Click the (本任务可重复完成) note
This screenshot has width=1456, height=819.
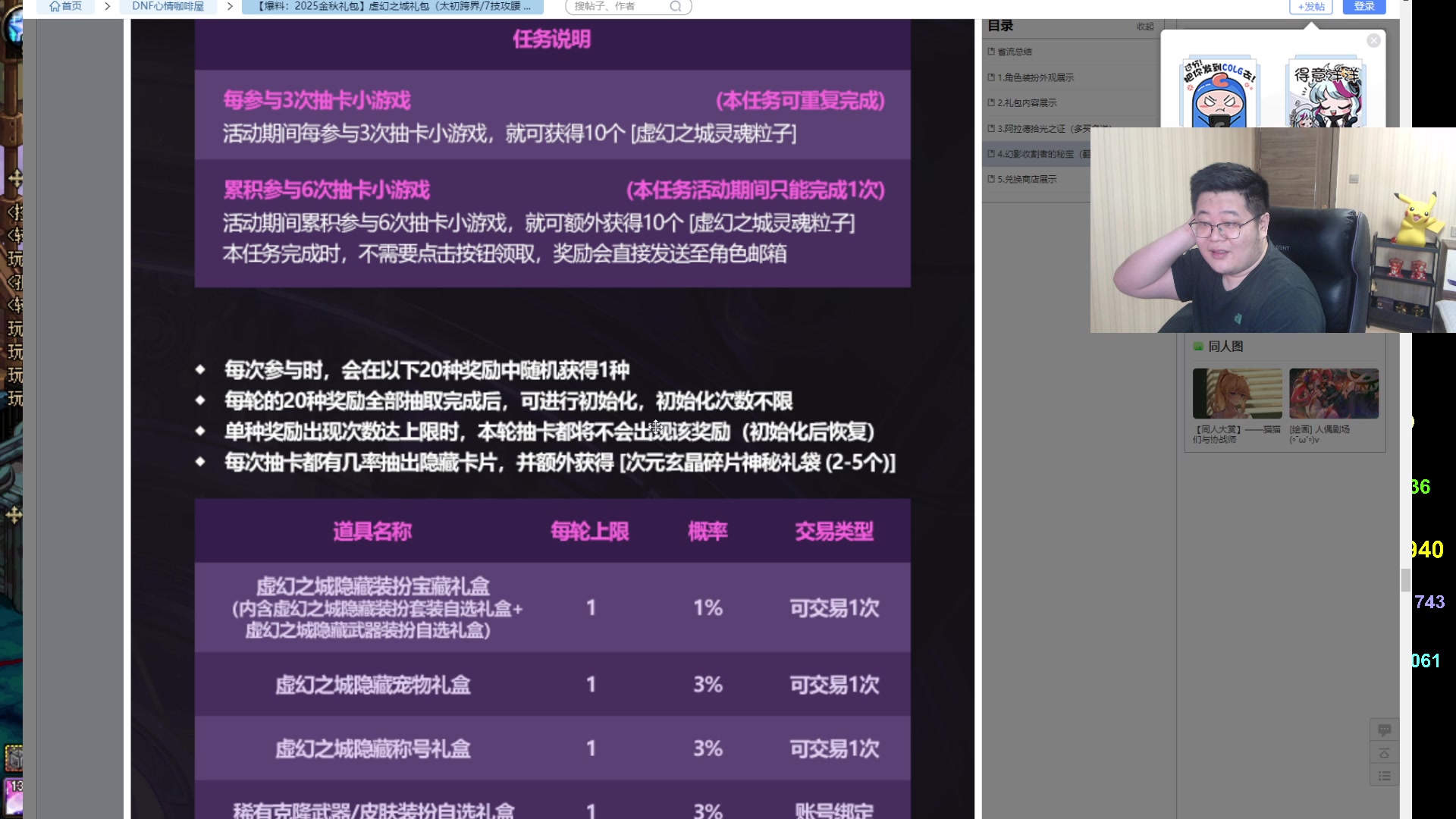(x=800, y=100)
